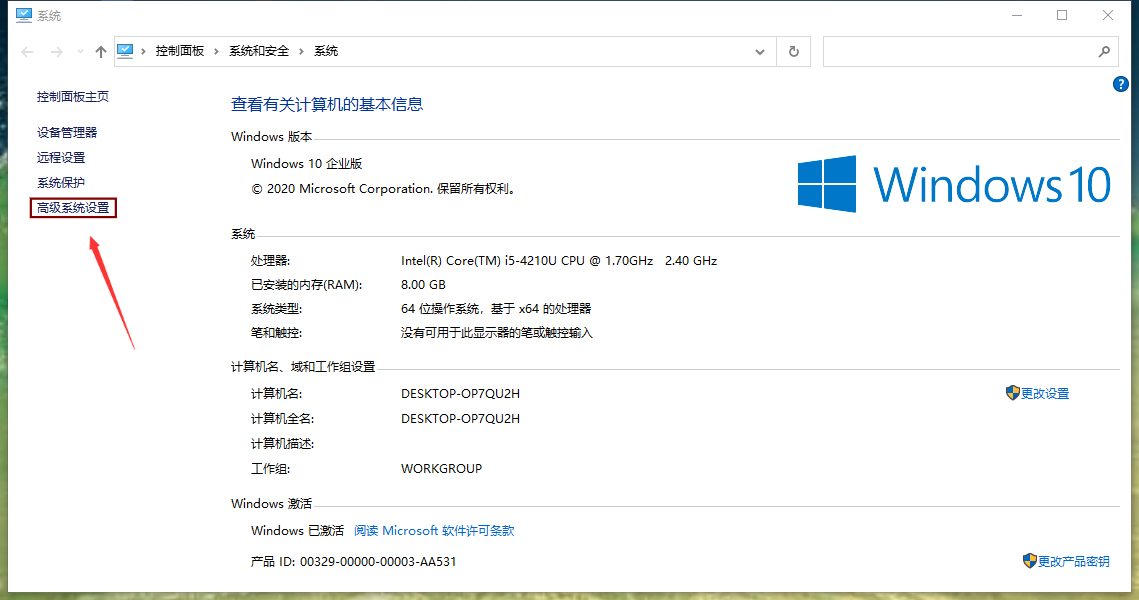Click the 更改设置 link
The width and height of the screenshot is (1139, 600).
[1045, 394]
